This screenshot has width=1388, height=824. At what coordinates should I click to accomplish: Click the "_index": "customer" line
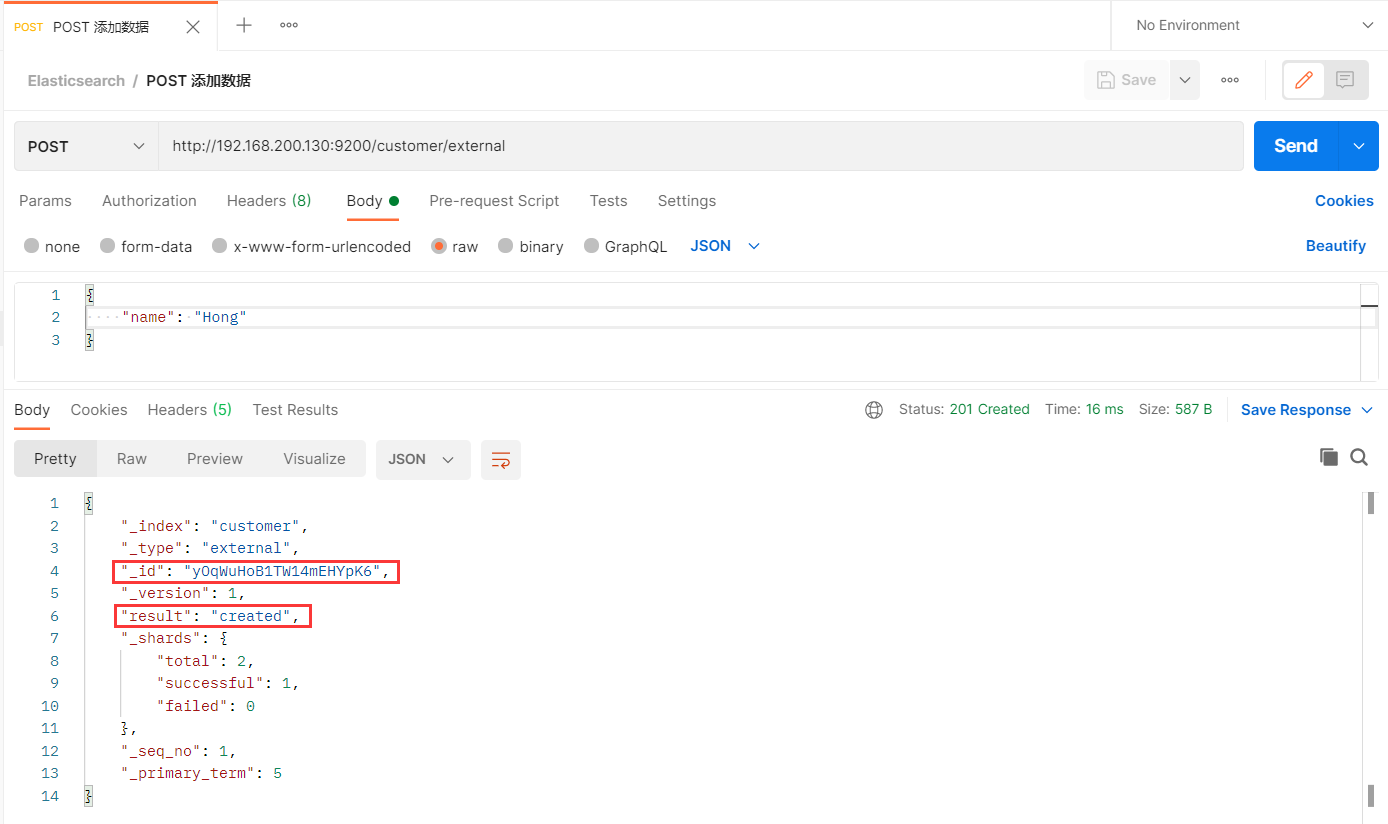[x=215, y=526]
